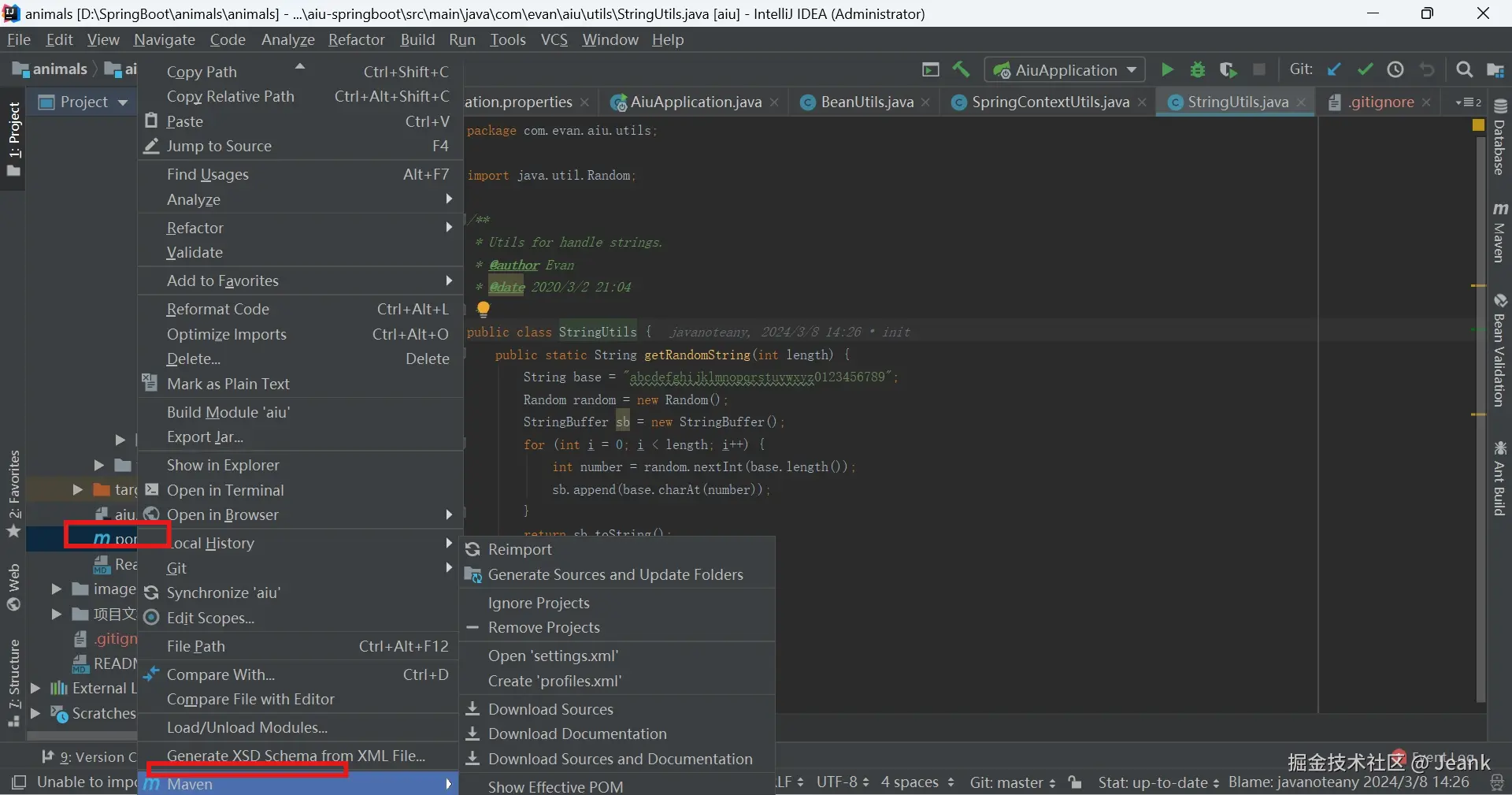
Task: Choose Synchronize 'aiu' in context menu
Action: 299,593
